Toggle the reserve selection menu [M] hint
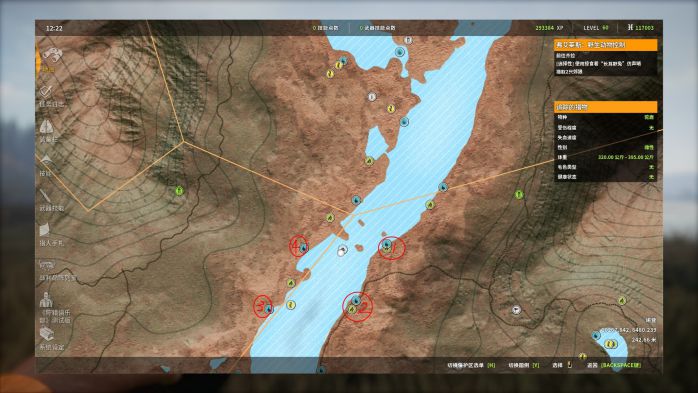 (471, 365)
